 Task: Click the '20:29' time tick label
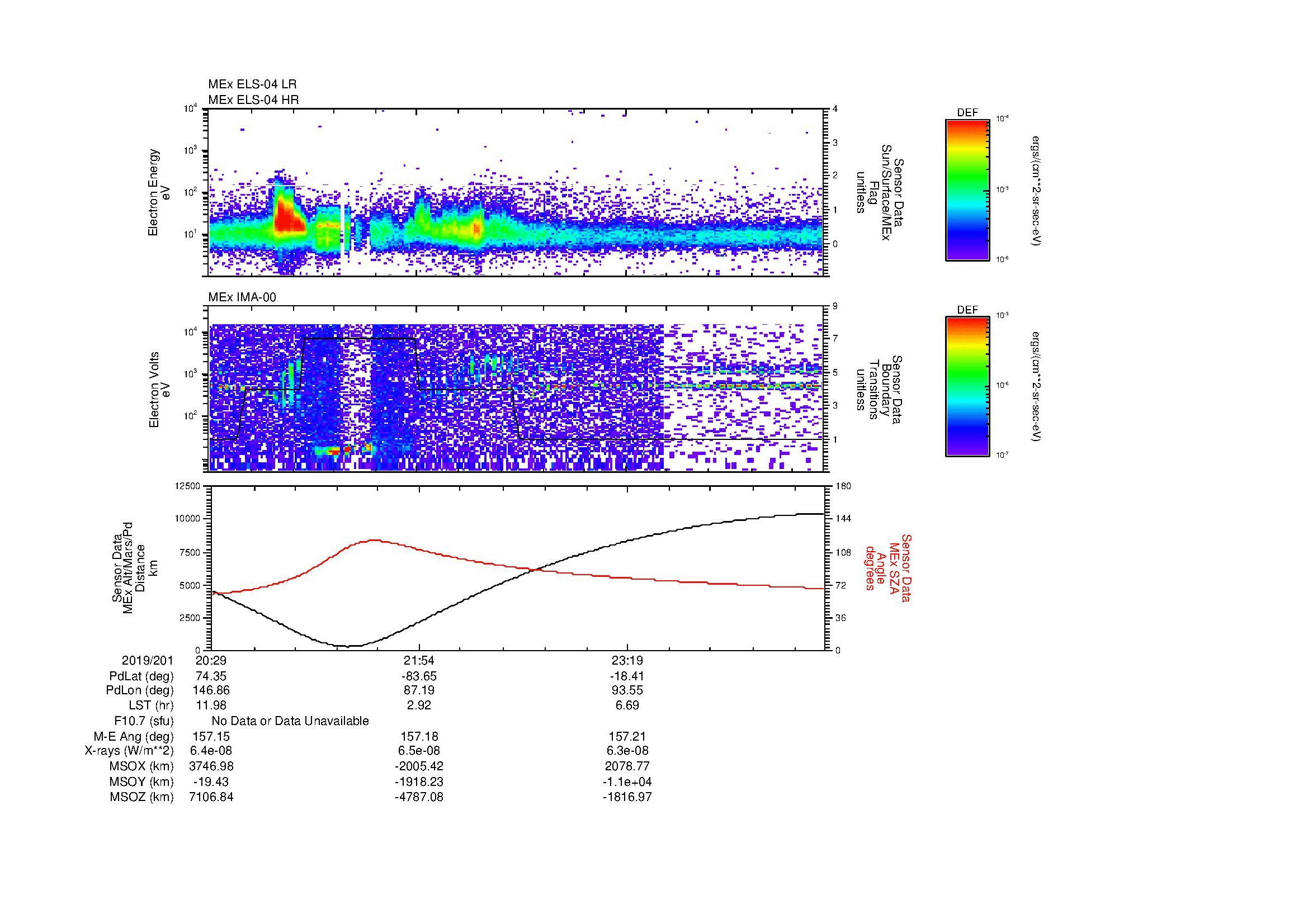[211, 661]
